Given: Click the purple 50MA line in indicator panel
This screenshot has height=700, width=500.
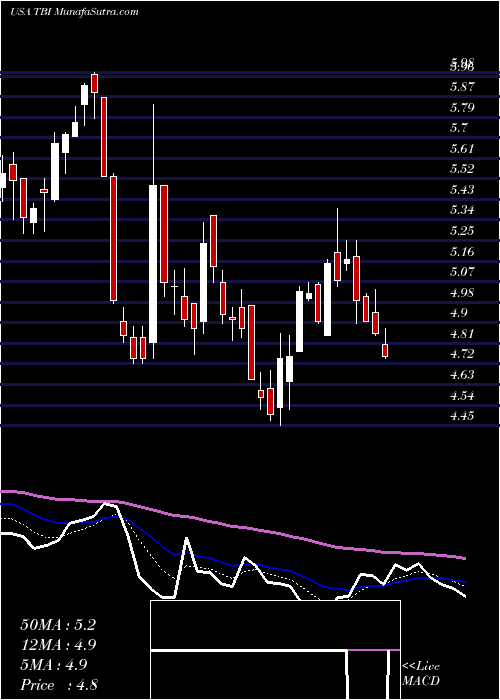Looking at the screenshot, I should (x=232, y=527).
